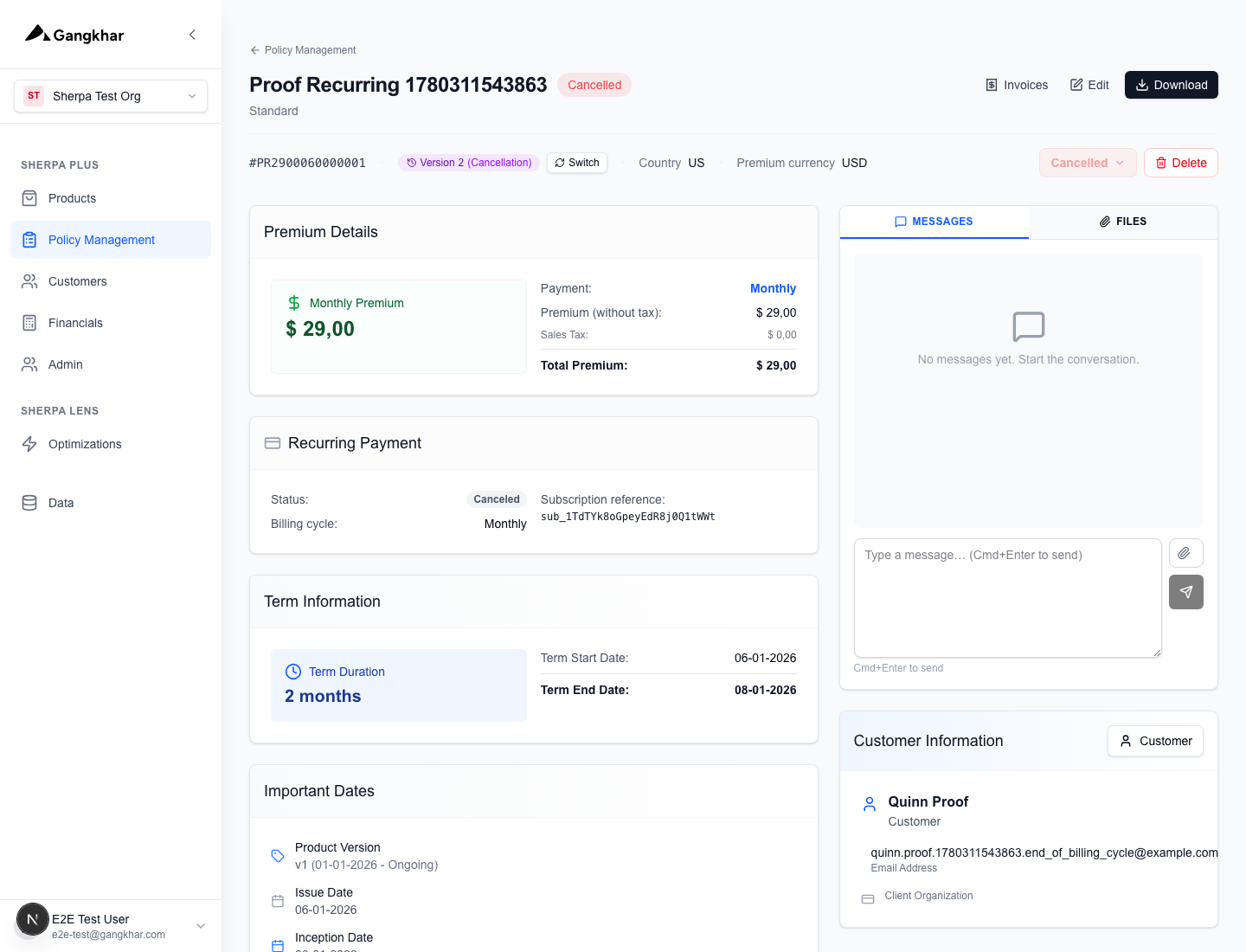Click the Inception Date calendar icon

278,946
